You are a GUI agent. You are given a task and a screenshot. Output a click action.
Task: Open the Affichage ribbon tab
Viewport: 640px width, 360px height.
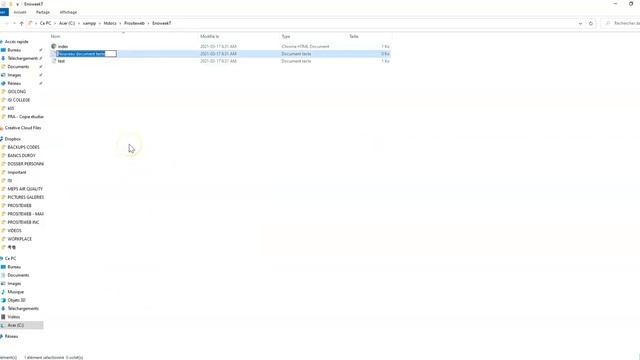[x=68, y=12]
